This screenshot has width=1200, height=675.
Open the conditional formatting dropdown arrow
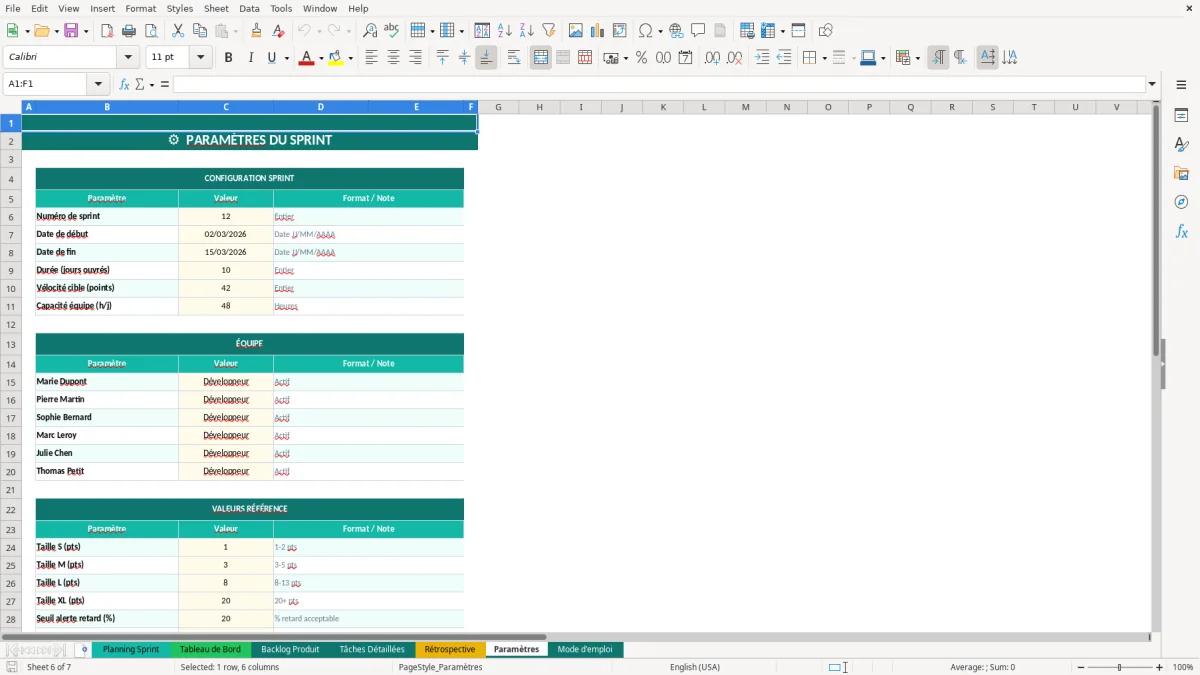tap(917, 58)
